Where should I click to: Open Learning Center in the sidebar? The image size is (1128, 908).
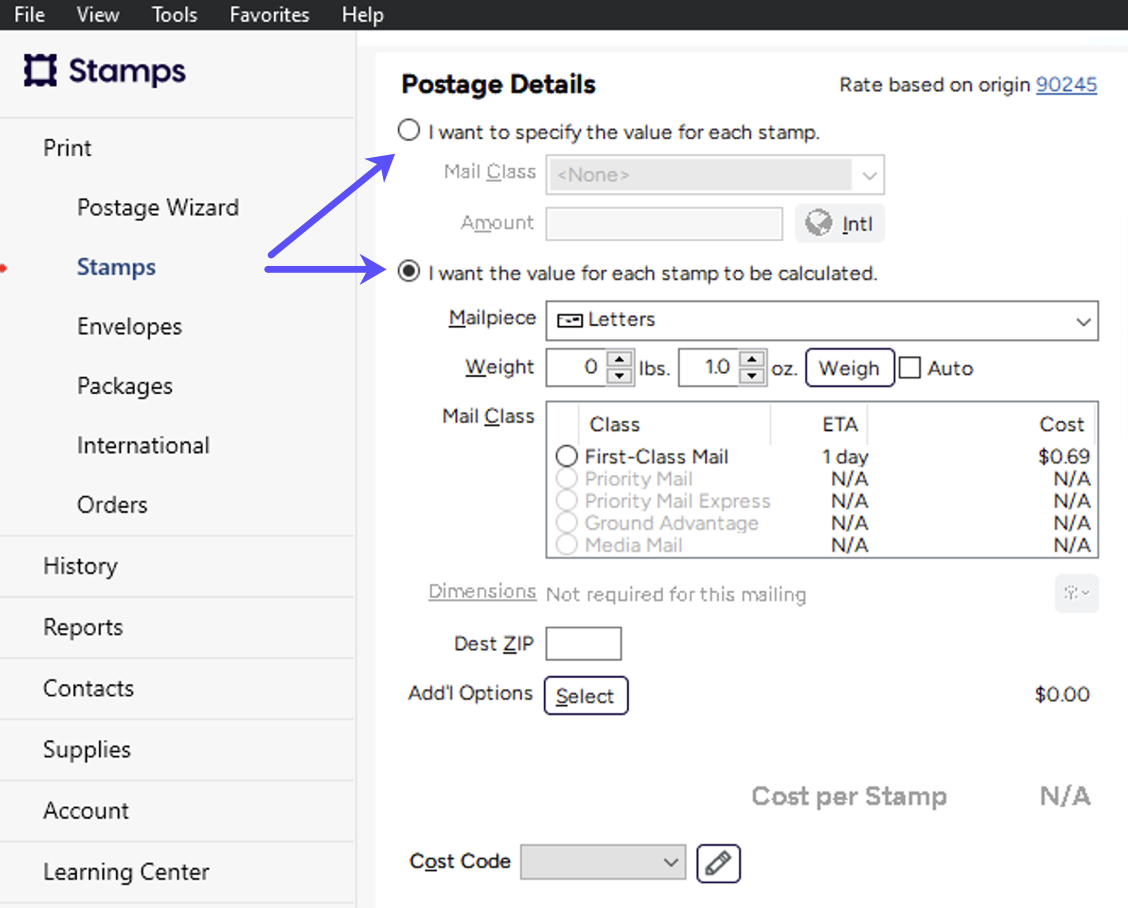[x=126, y=872]
